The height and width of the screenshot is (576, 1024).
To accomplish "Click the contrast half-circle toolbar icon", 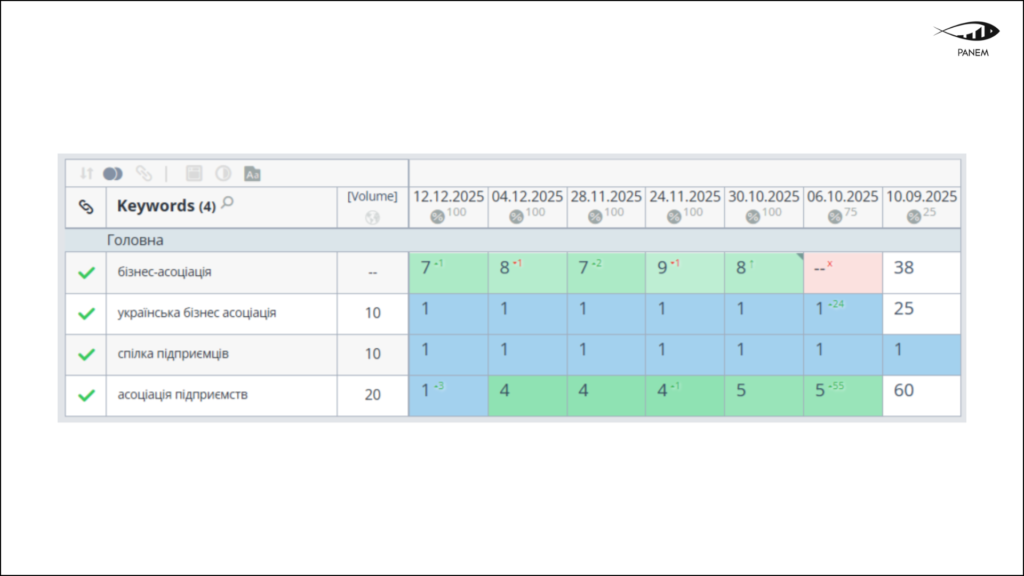I will pyautogui.click(x=224, y=174).
